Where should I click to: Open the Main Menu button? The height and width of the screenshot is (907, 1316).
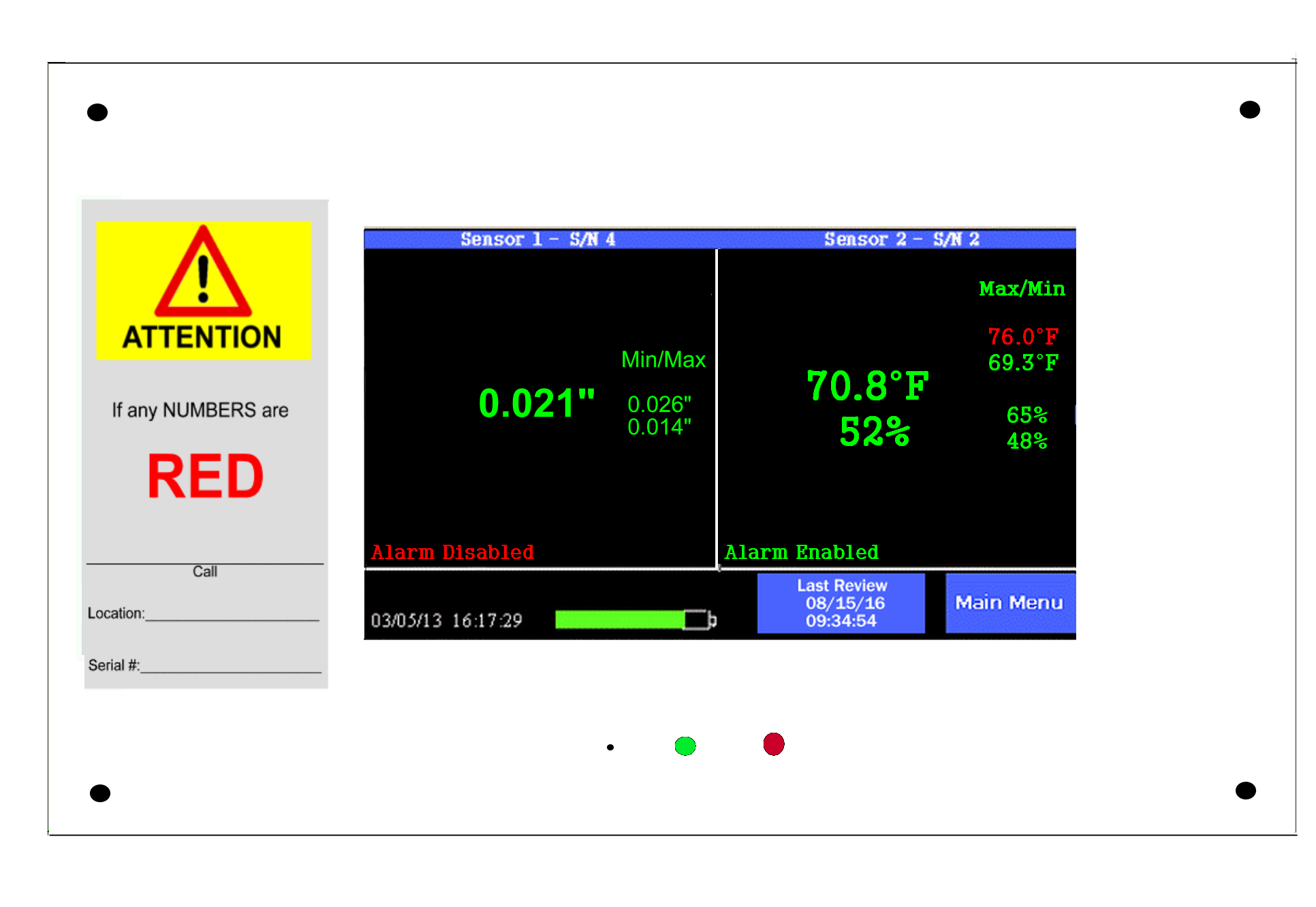[1010, 603]
